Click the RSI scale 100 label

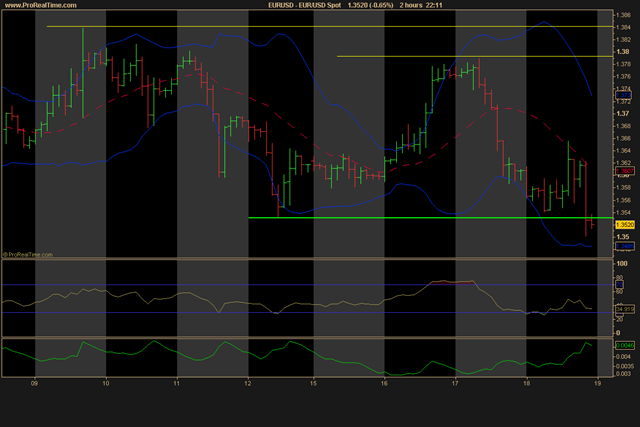pyautogui.click(x=622, y=264)
